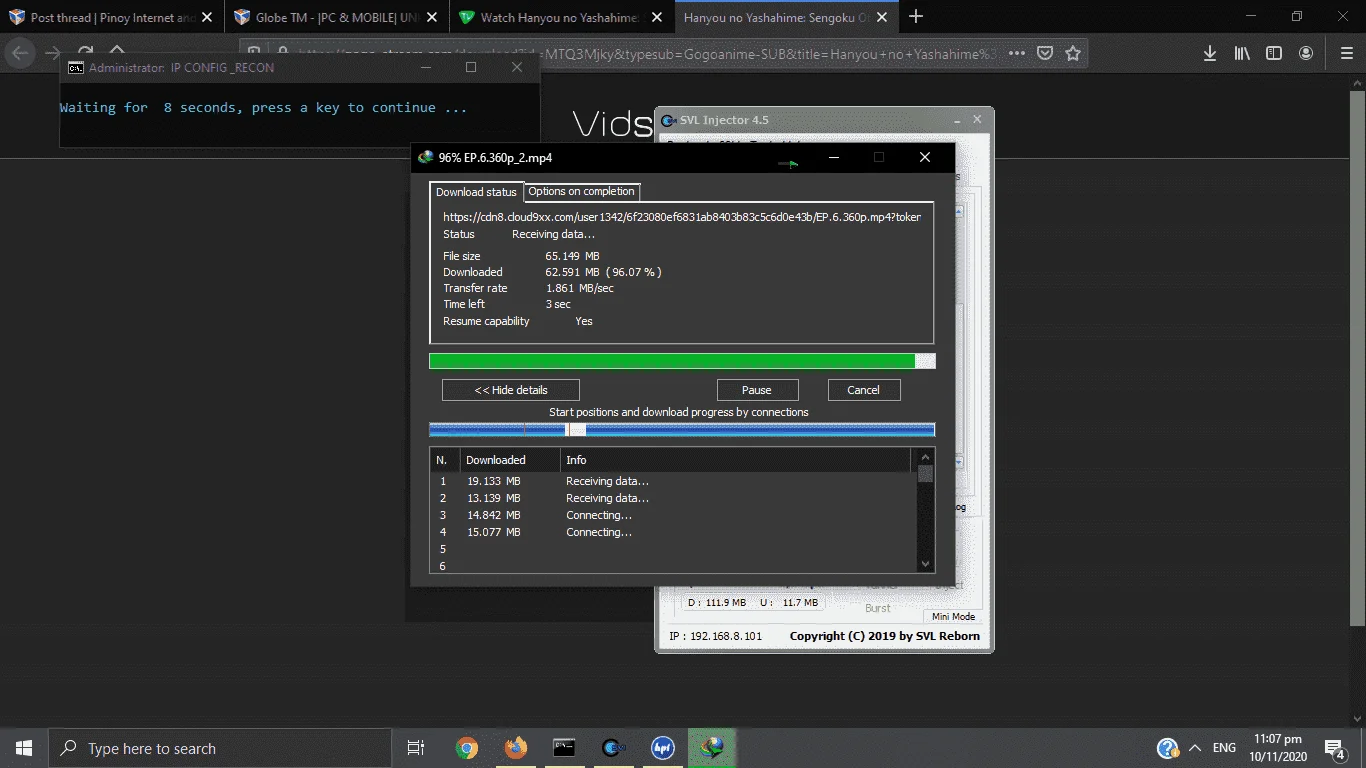
Task: Show hidden system tray icons
Action: (1194, 748)
